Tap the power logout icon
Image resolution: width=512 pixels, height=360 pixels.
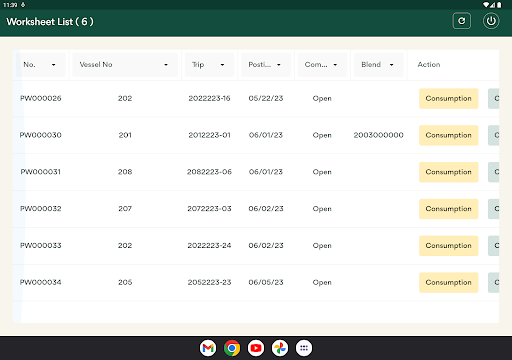pos(491,21)
